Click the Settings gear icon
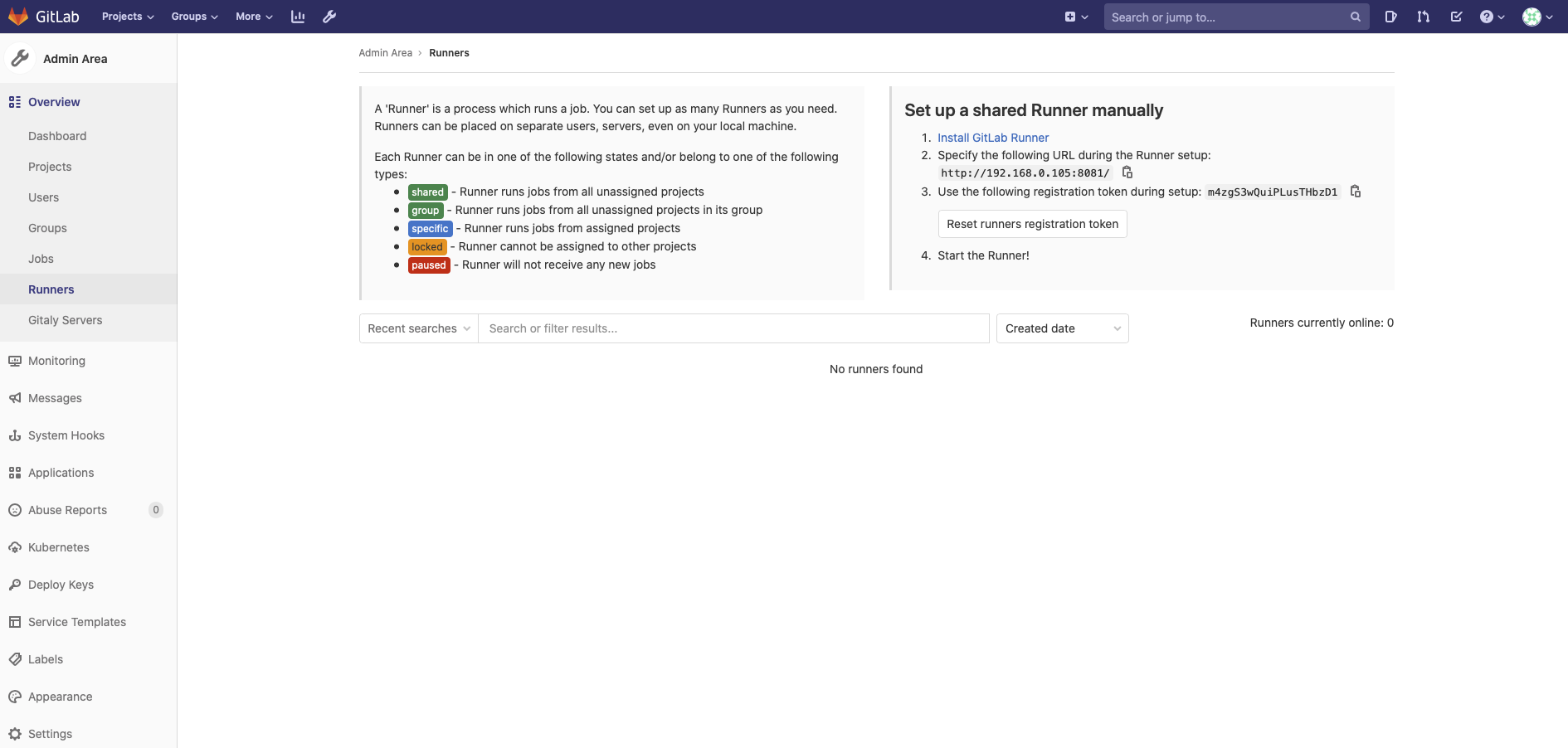 pos(15,734)
